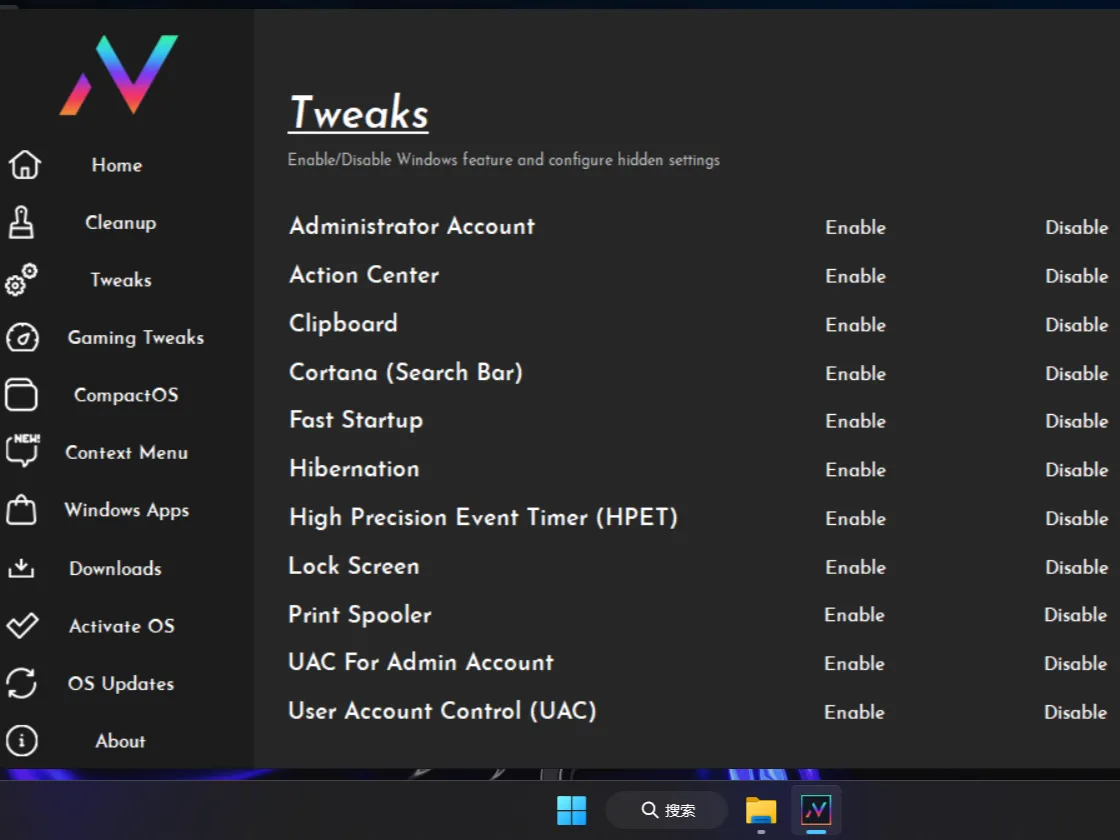Open Gaming Tweaks via the speedometer icon

click(22, 338)
